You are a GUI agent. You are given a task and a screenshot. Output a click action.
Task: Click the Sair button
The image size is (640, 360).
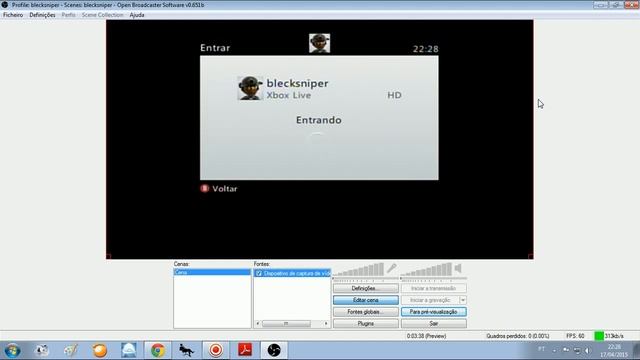tap(433, 324)
